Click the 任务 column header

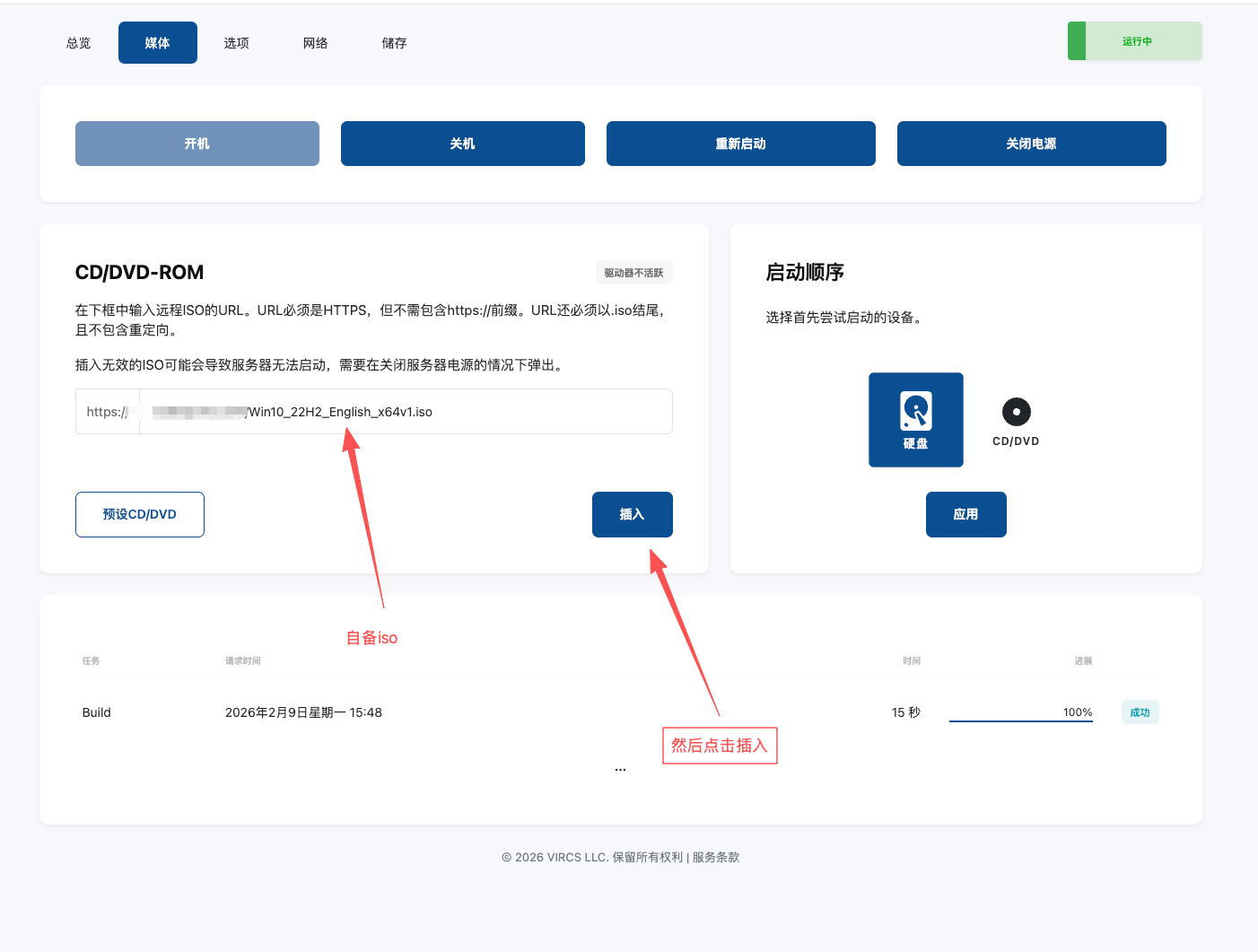point(92,661)
